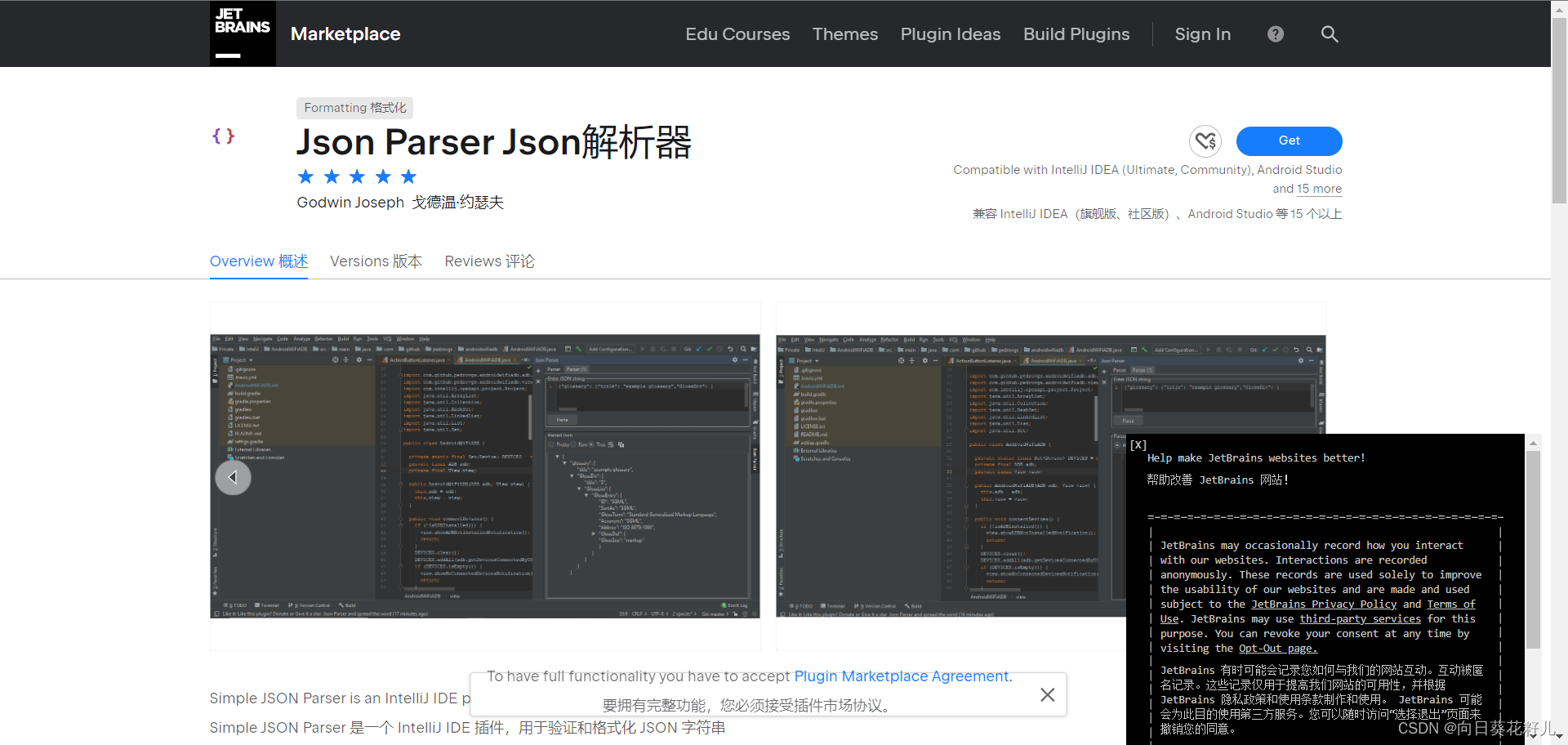Screen dimensions: 1568x745
Task: Open the Themes menu item
Action: 844,34
